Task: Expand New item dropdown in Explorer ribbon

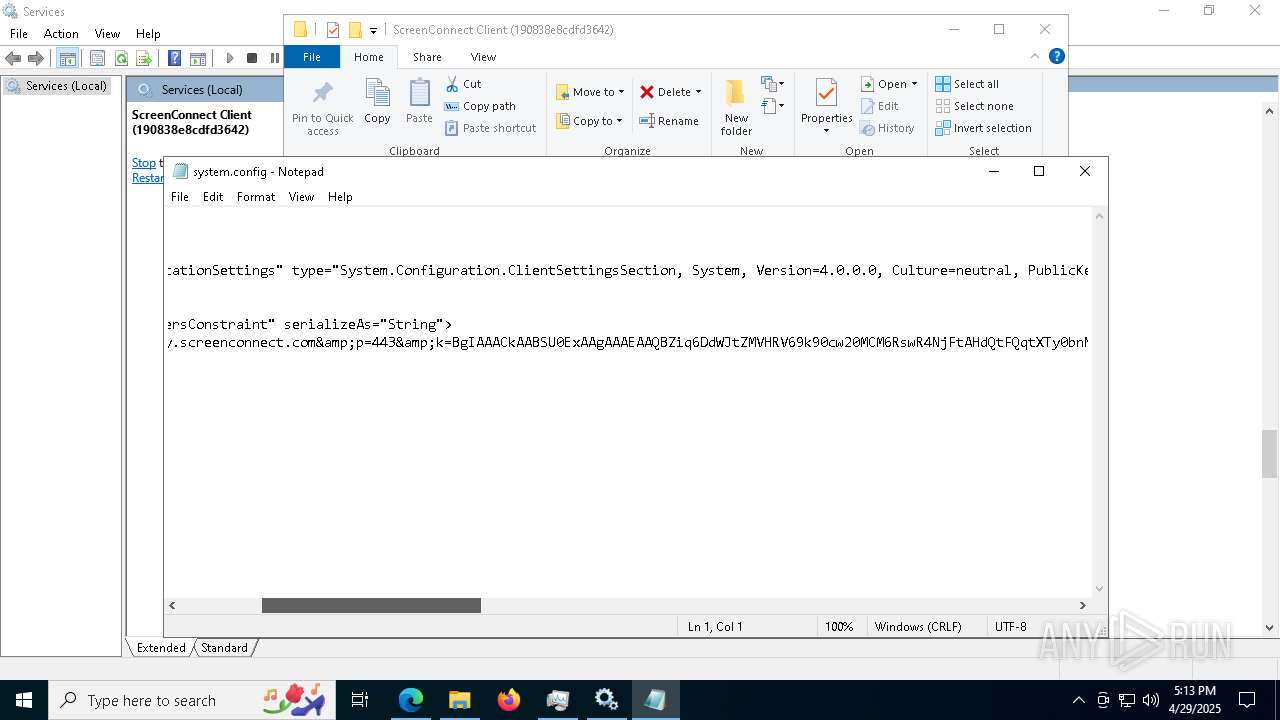Action: point(773,83)
